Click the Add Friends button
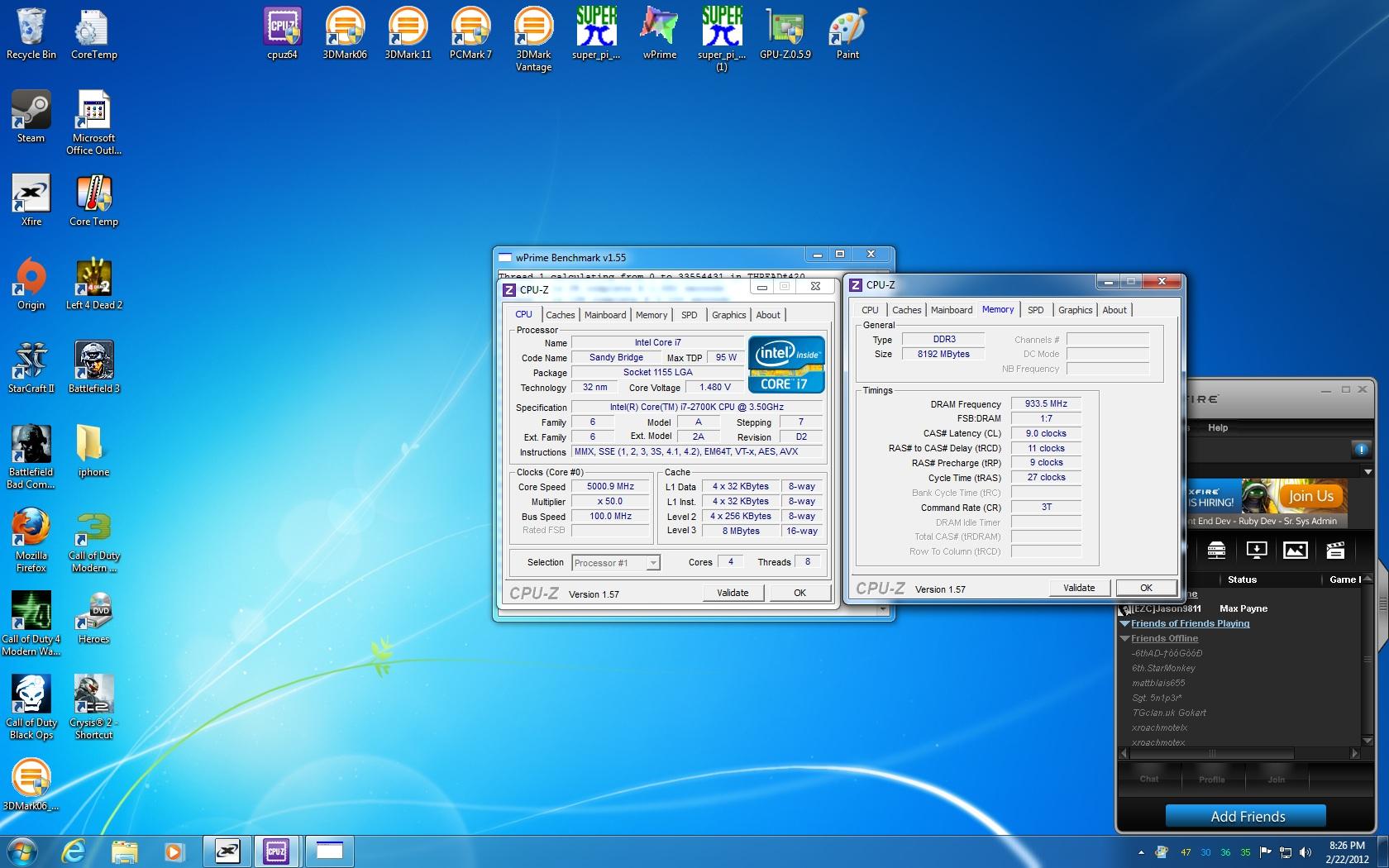This screenshot has height=868, width=1389. (1246, 817)
